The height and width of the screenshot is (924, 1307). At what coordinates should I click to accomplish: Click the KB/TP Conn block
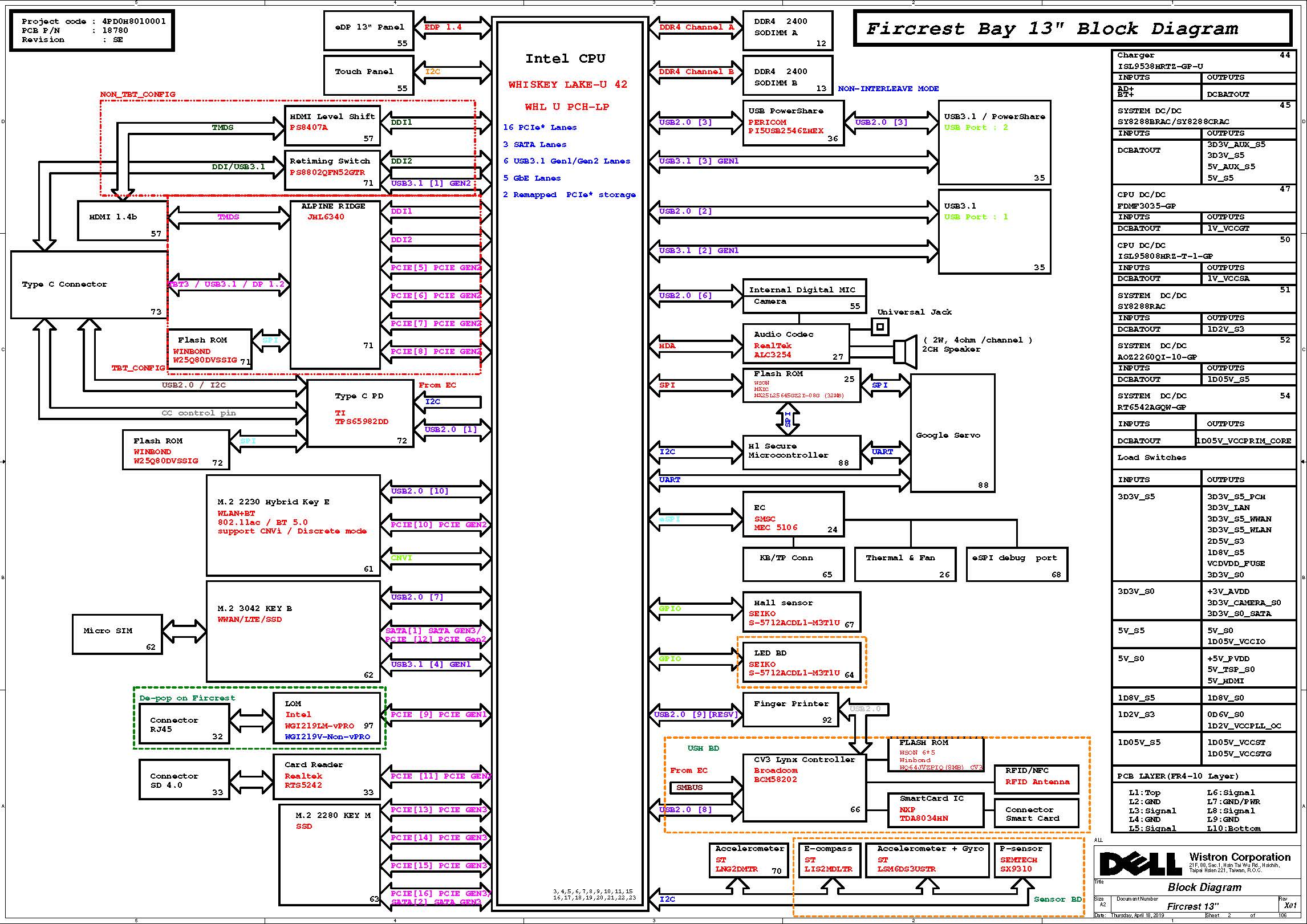click(793, 564)
